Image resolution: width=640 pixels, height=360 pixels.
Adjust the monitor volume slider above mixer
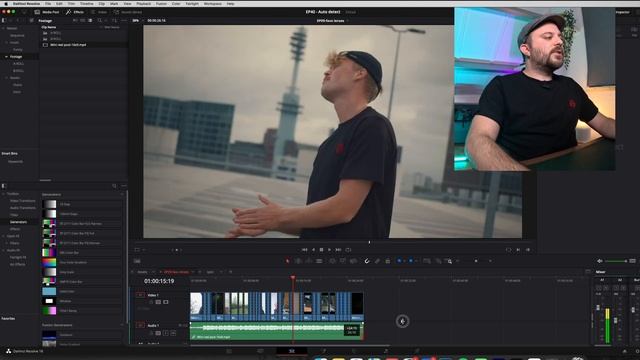click(x=616, y=261)
